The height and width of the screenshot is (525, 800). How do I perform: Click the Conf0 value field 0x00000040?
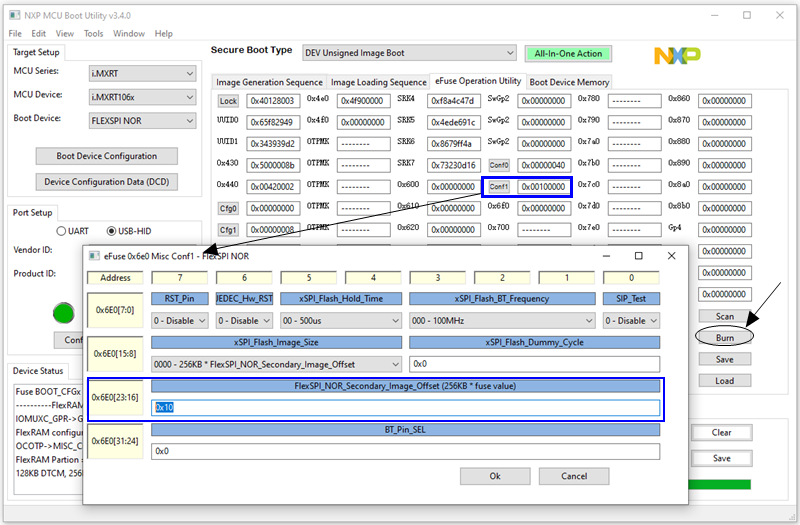(544, 165)
